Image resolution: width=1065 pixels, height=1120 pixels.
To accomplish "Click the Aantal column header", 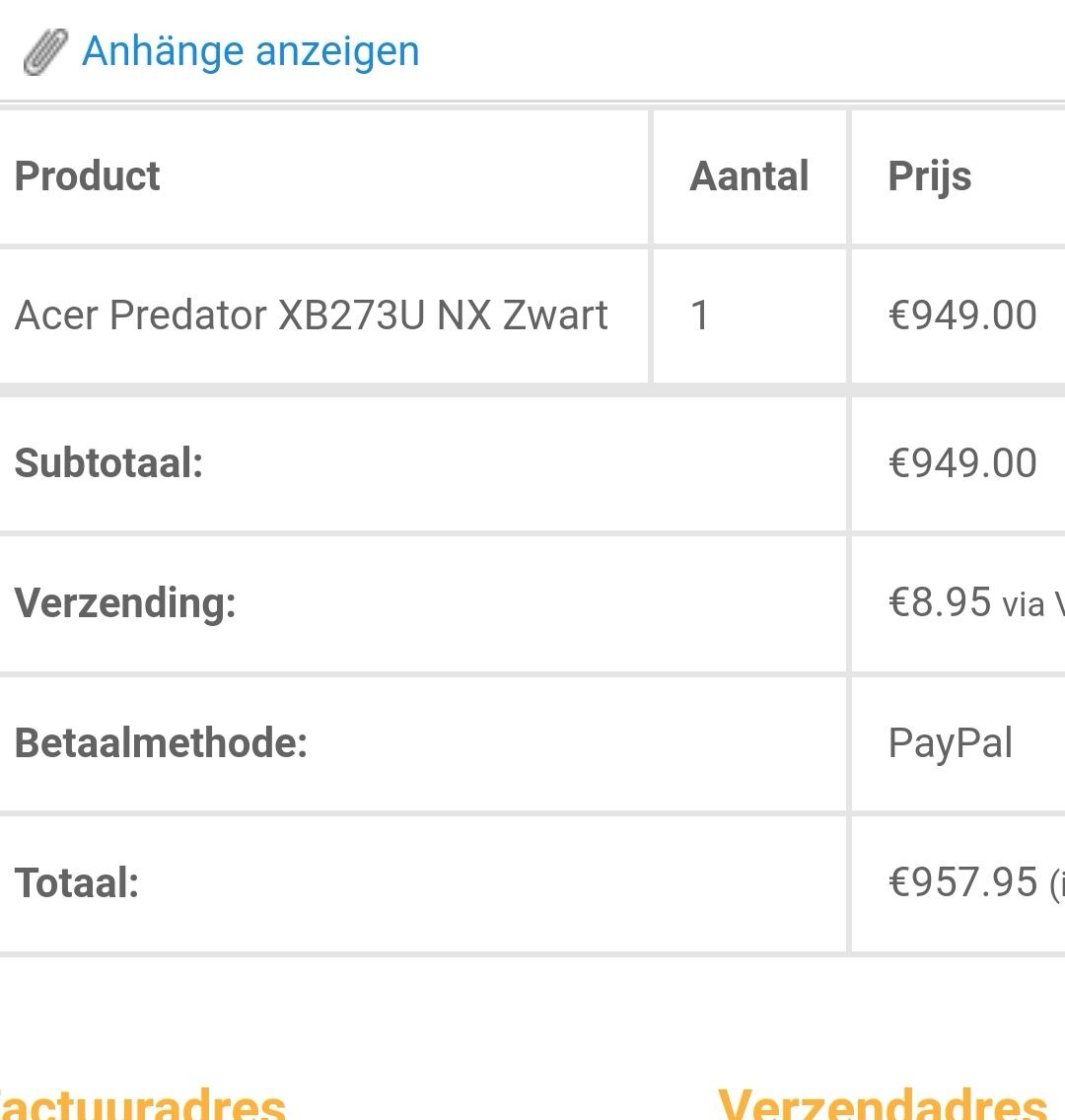I will [748, 175].
